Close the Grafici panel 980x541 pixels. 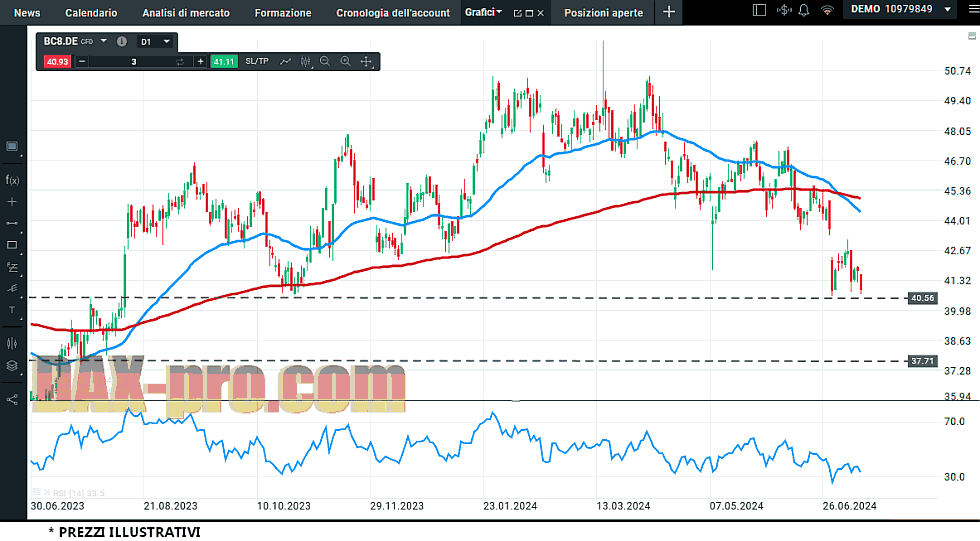tap(541, 13)
